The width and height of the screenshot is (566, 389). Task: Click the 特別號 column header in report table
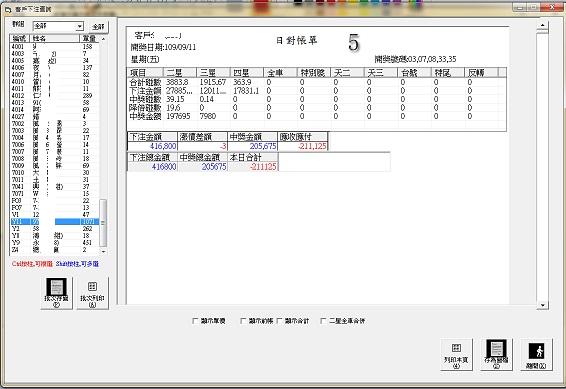pos(314,73)
